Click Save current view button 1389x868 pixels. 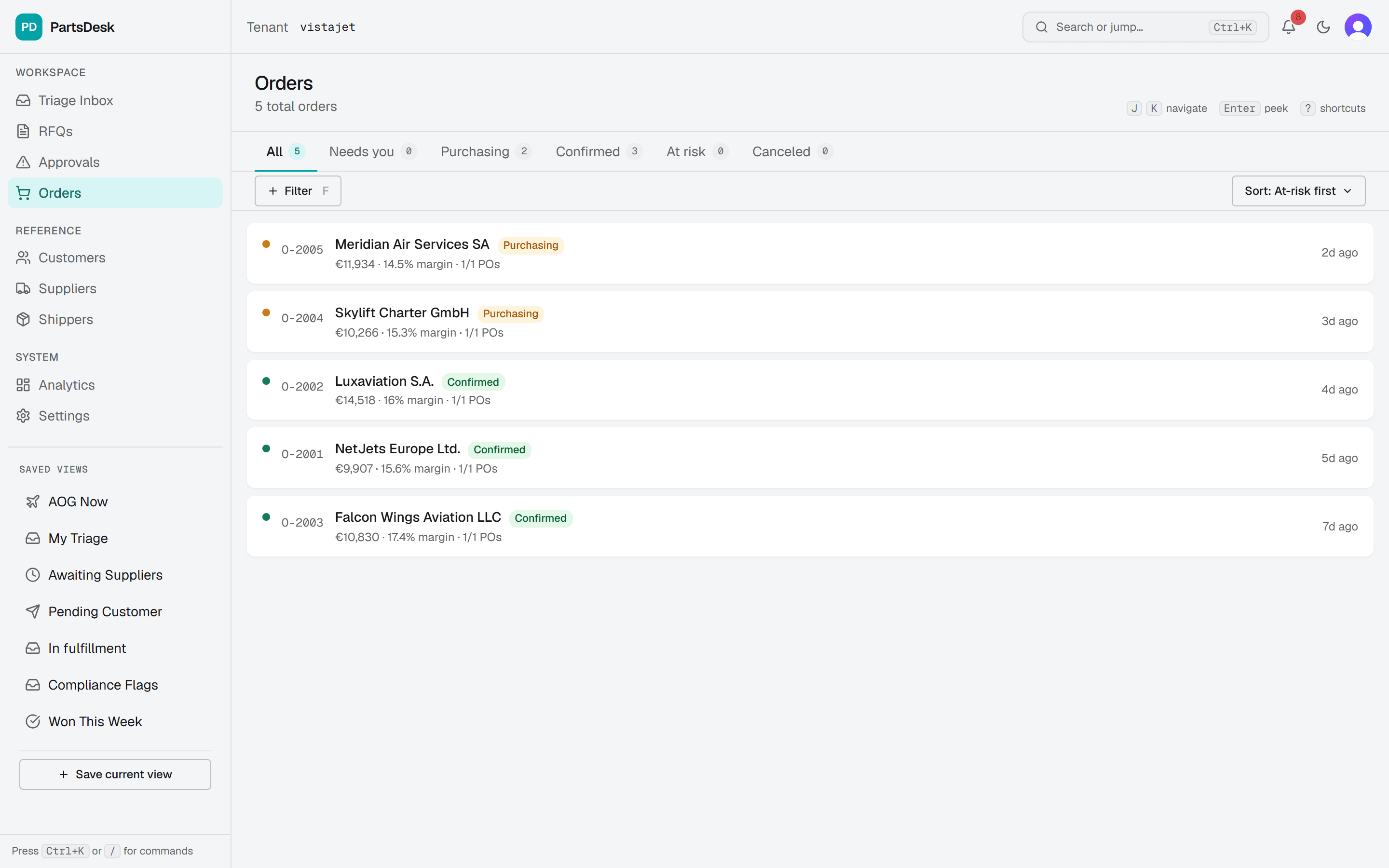pos(115,774)
